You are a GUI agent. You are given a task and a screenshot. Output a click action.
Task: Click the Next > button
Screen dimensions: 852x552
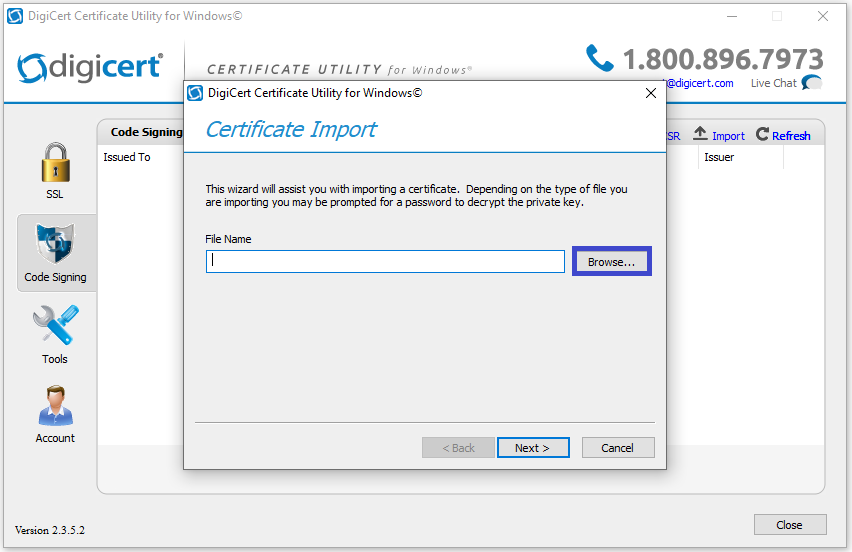point(532,448)
